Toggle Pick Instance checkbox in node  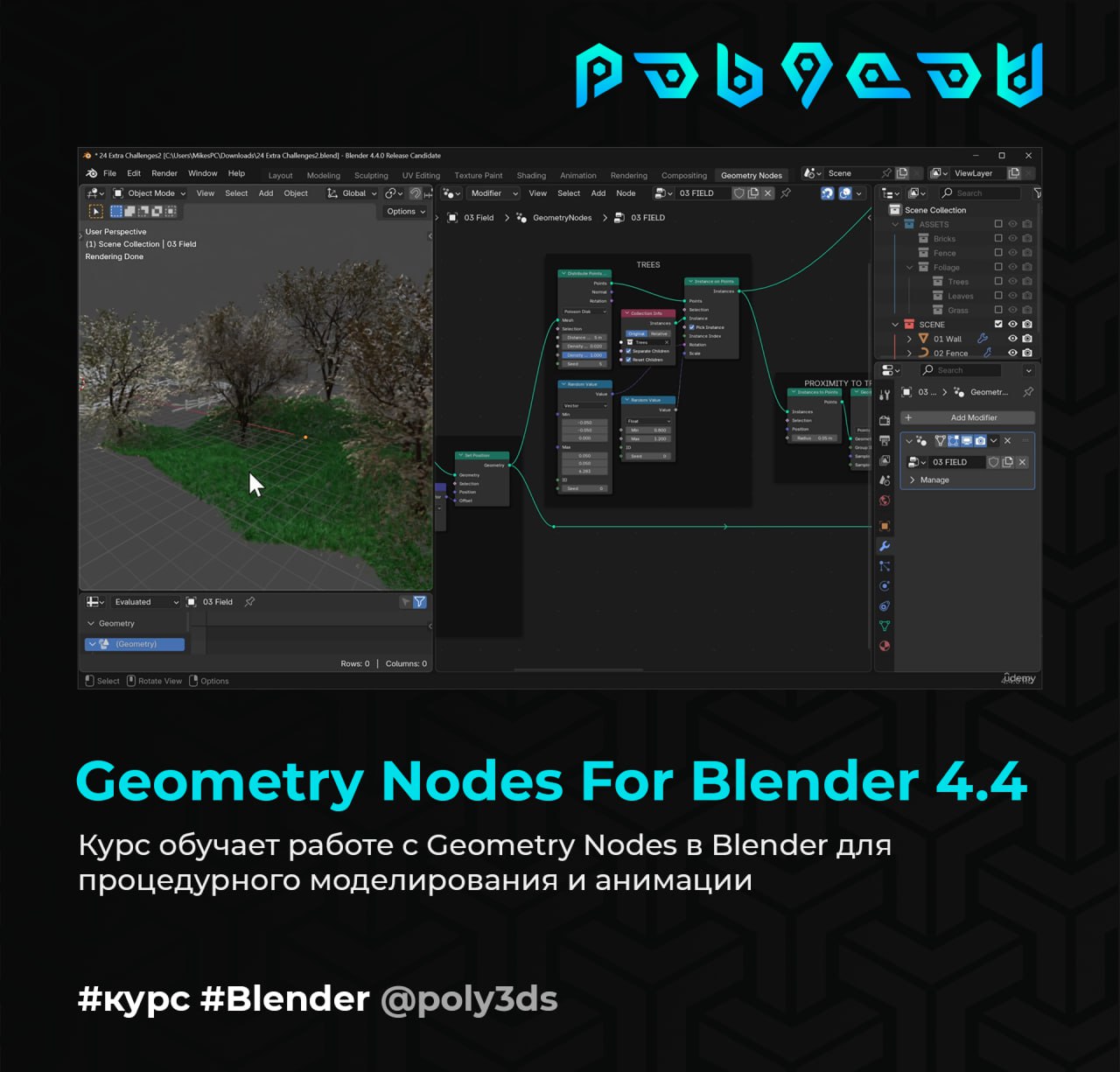(x=691, y=327)
